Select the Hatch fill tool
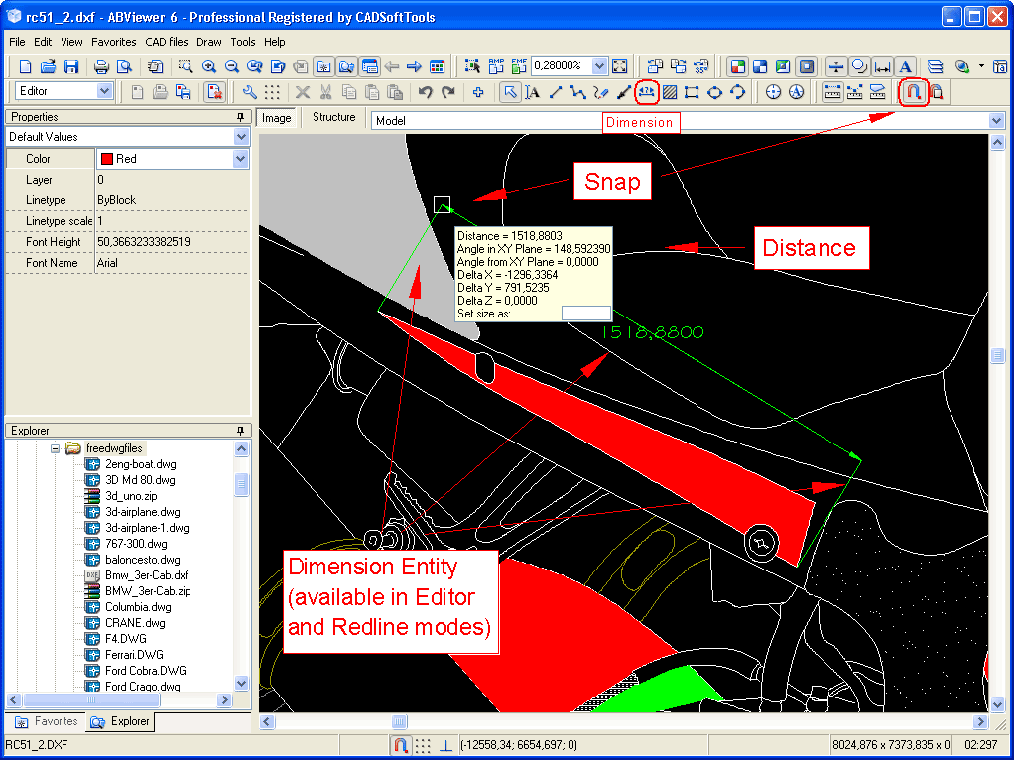This screenshot has height=760, width=1014. point(670,92)
